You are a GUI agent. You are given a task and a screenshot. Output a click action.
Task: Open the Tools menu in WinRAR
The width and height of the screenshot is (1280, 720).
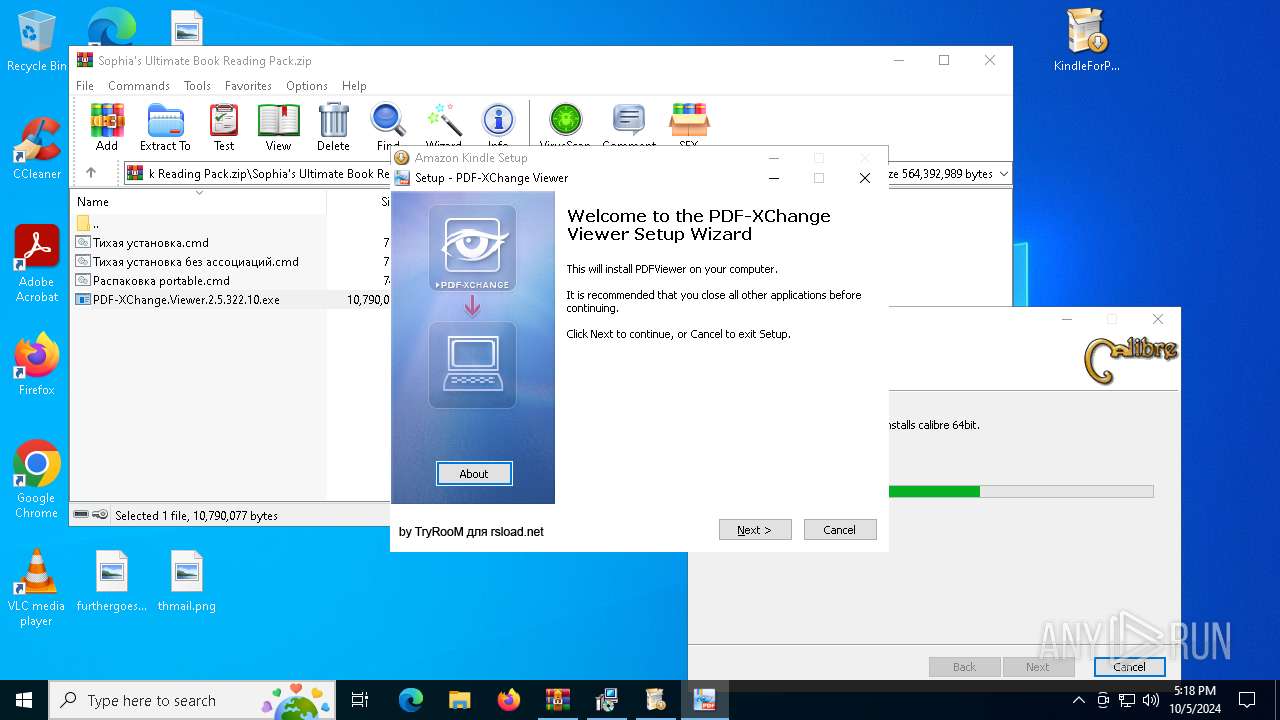click(197, 86)
